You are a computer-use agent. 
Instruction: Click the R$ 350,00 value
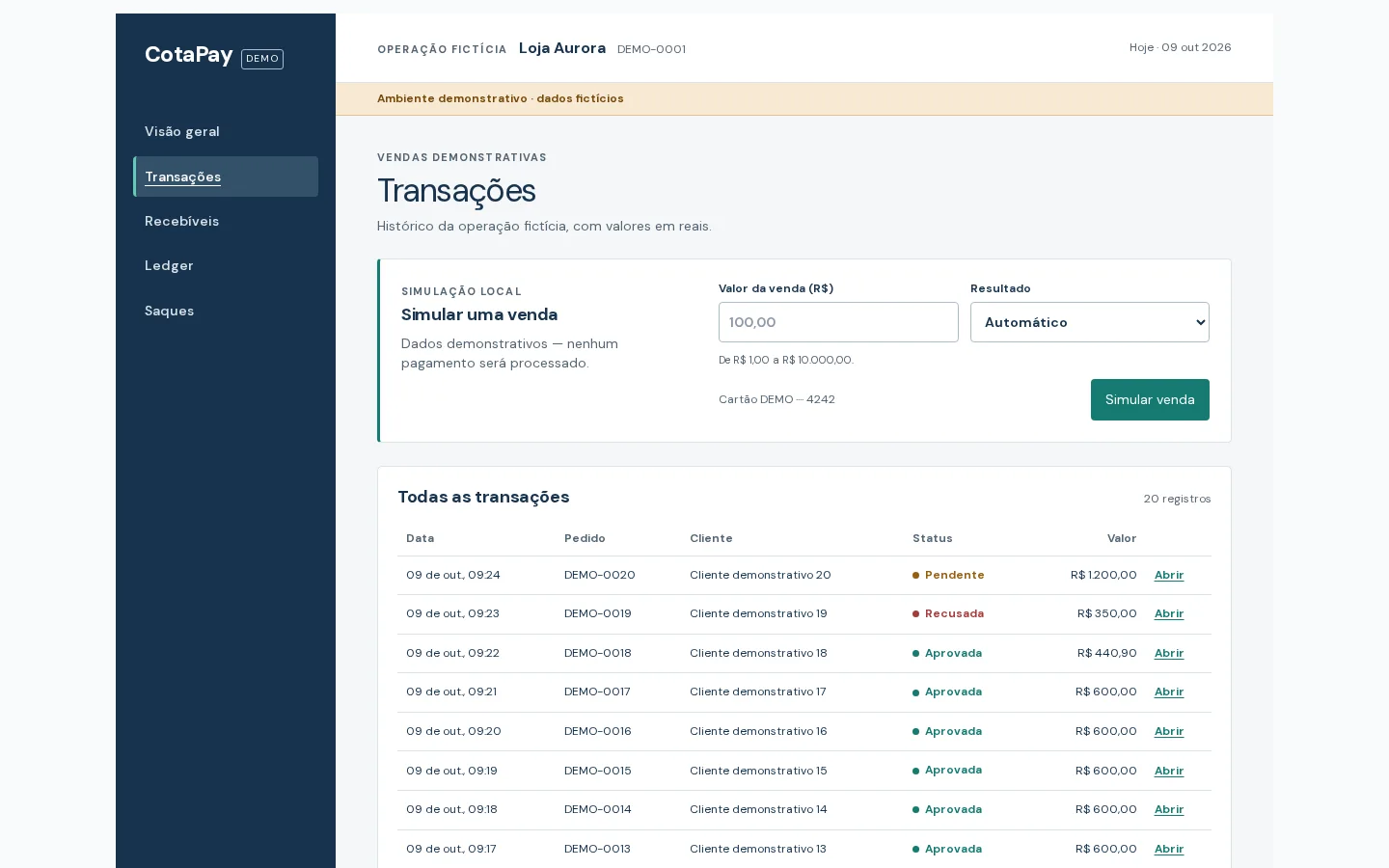tap(1107, 613)
